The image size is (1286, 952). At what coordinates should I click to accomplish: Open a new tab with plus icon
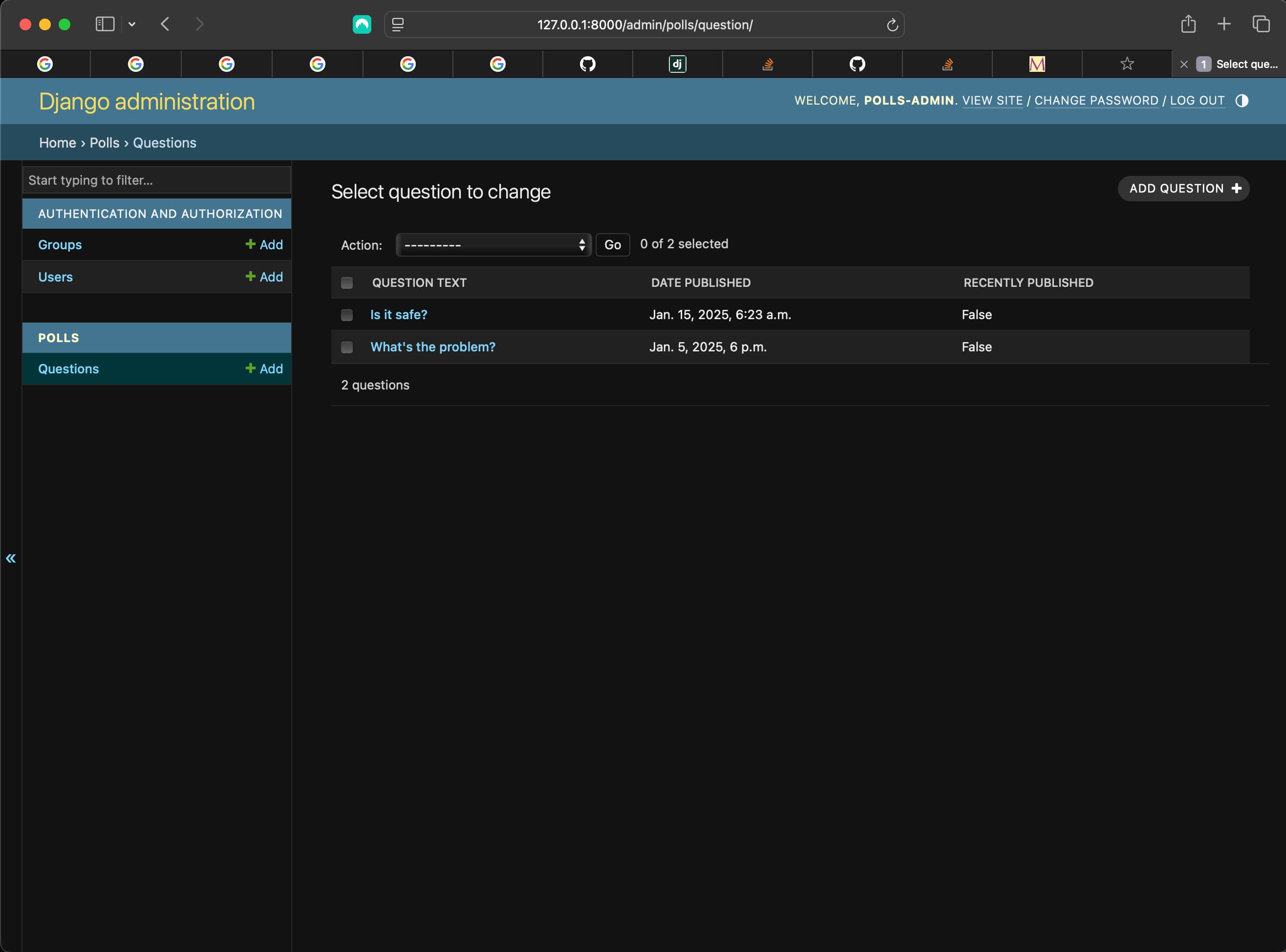click(1224, 24)
